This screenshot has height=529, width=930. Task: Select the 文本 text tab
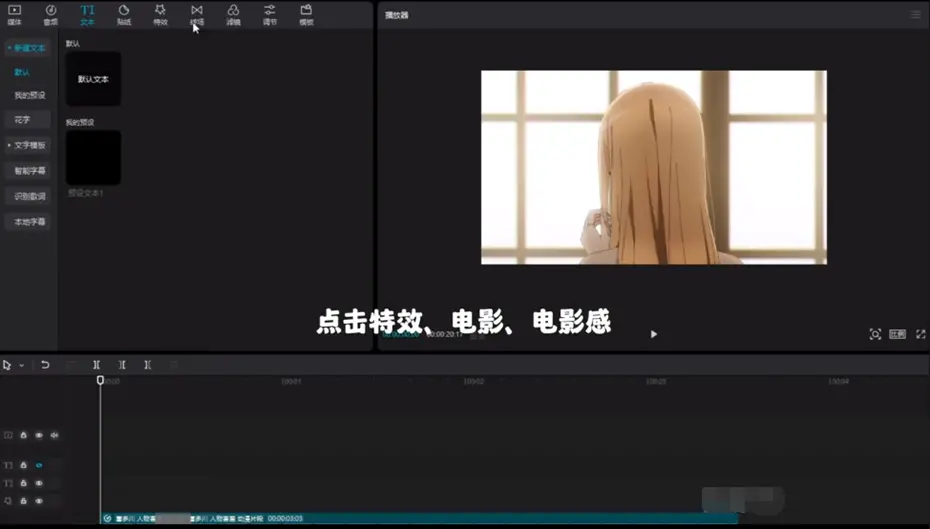[x=87, y=15]
